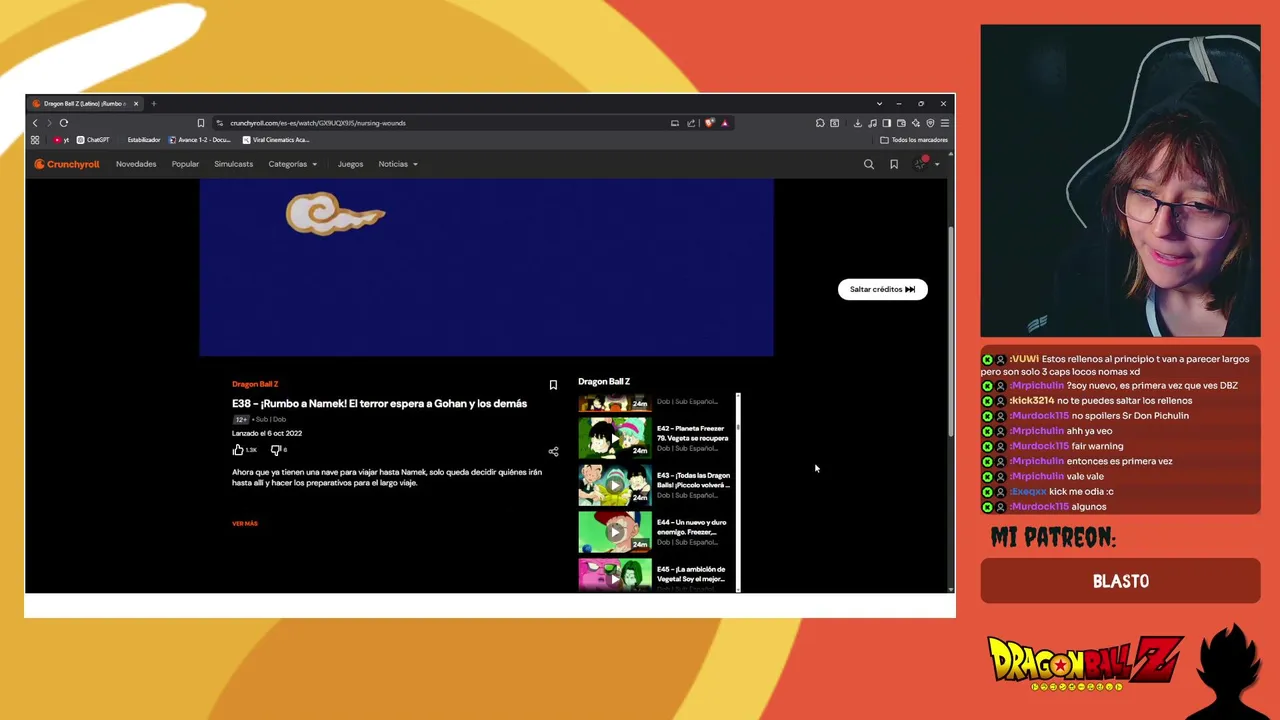The height and width of the screenshot is (720, 1280).
Task: Share the episode using the share icon
Action: tap(553, 451)
